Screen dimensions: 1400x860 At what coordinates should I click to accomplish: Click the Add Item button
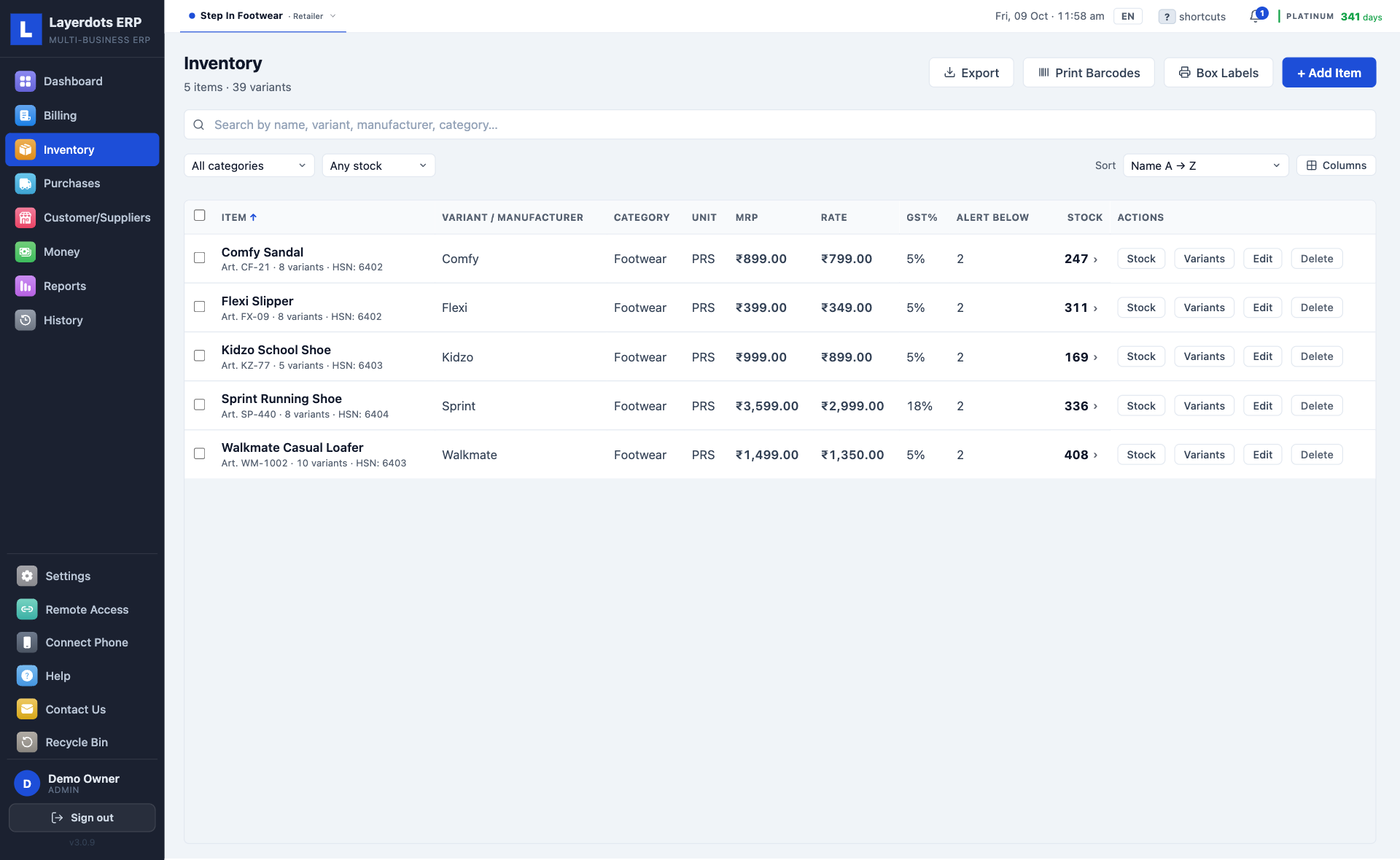coord(1329,72)
